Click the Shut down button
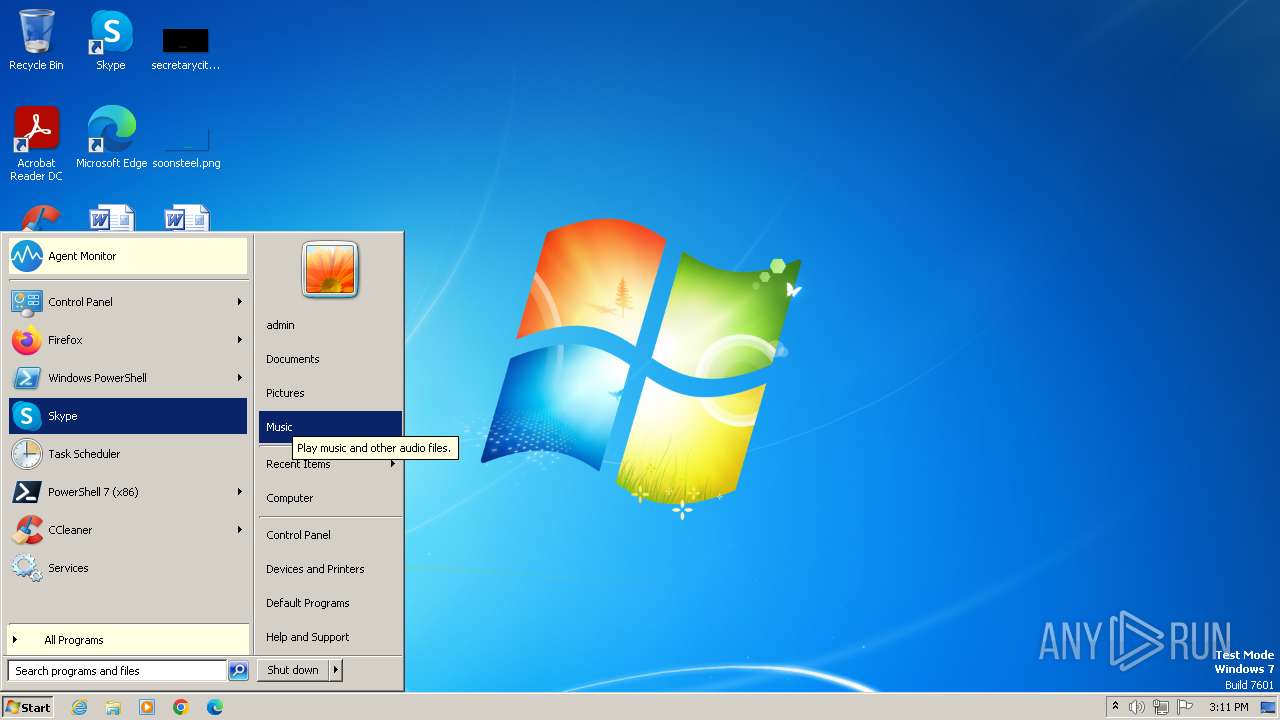Viewport: 1280px width, 720px height. point(293,670)
